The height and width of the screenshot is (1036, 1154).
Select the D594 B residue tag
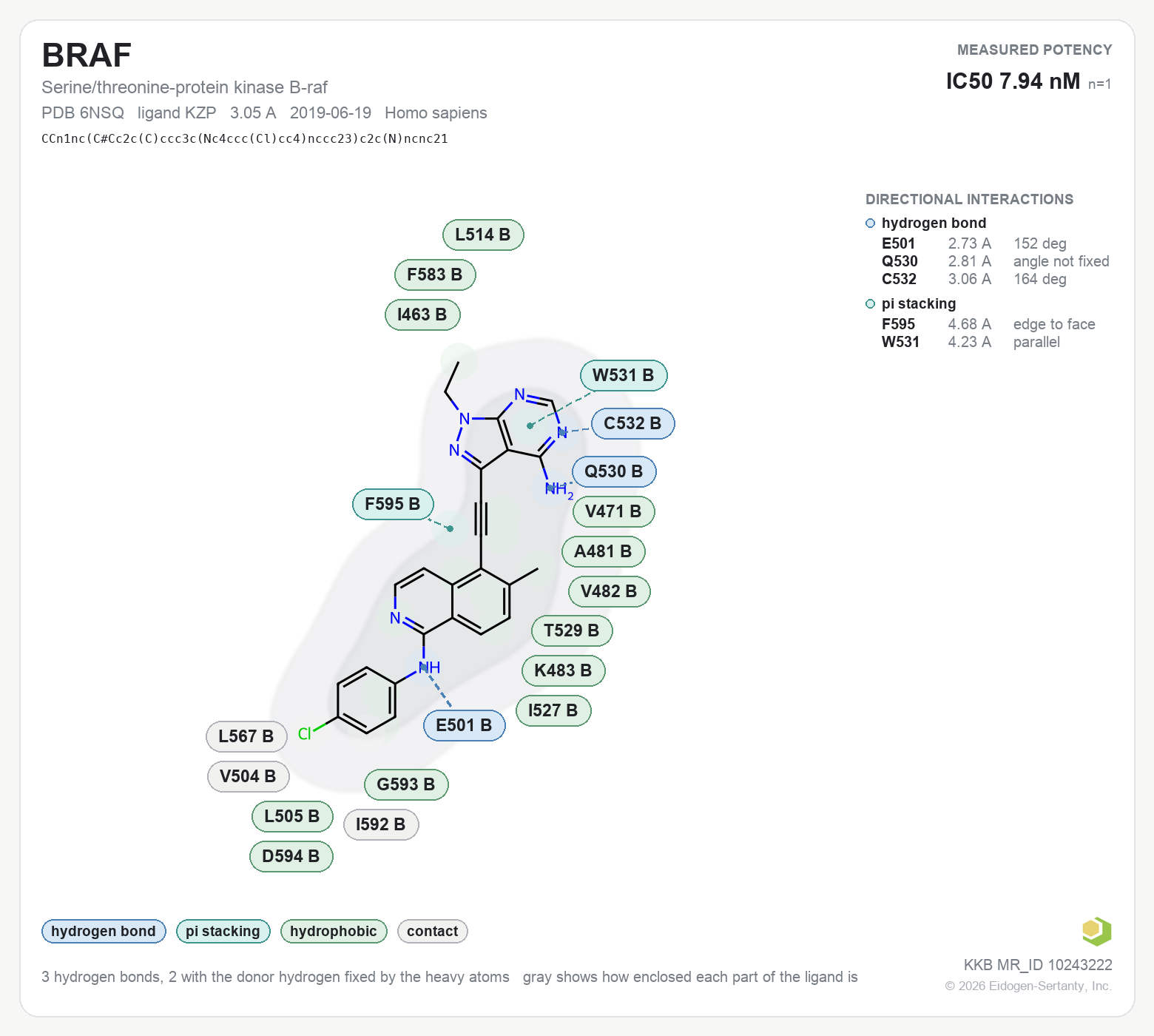(291, 857)
